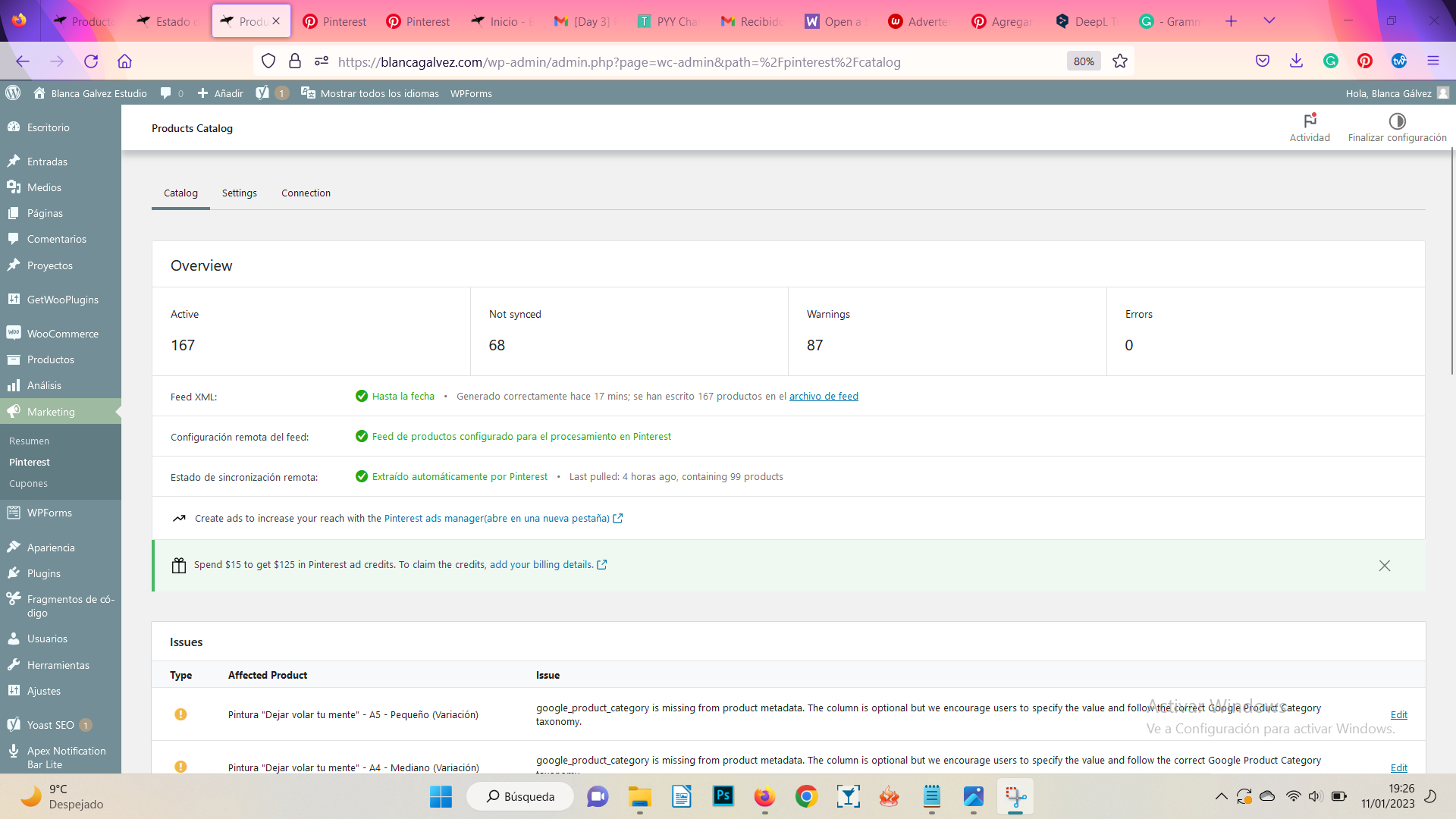The width and height of the screenshot is (1456, 819).
Task: Click the warning icon for A5 Pequeño row
Action: pos(180,714)
